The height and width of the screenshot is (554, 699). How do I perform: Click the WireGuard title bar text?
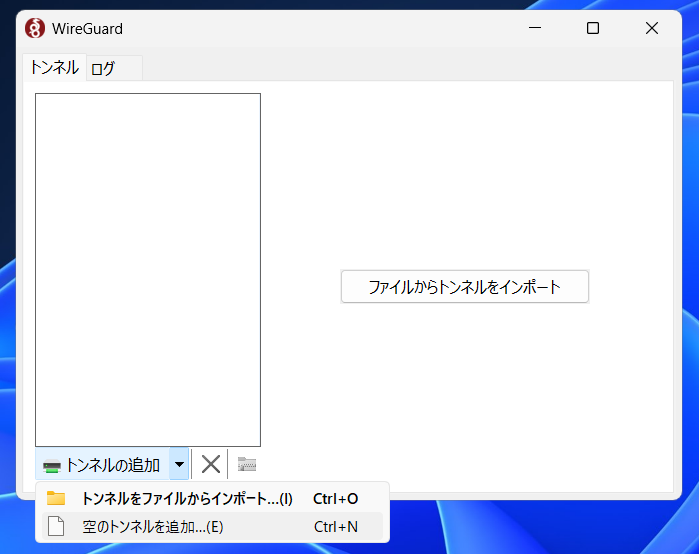coord(87,29)
